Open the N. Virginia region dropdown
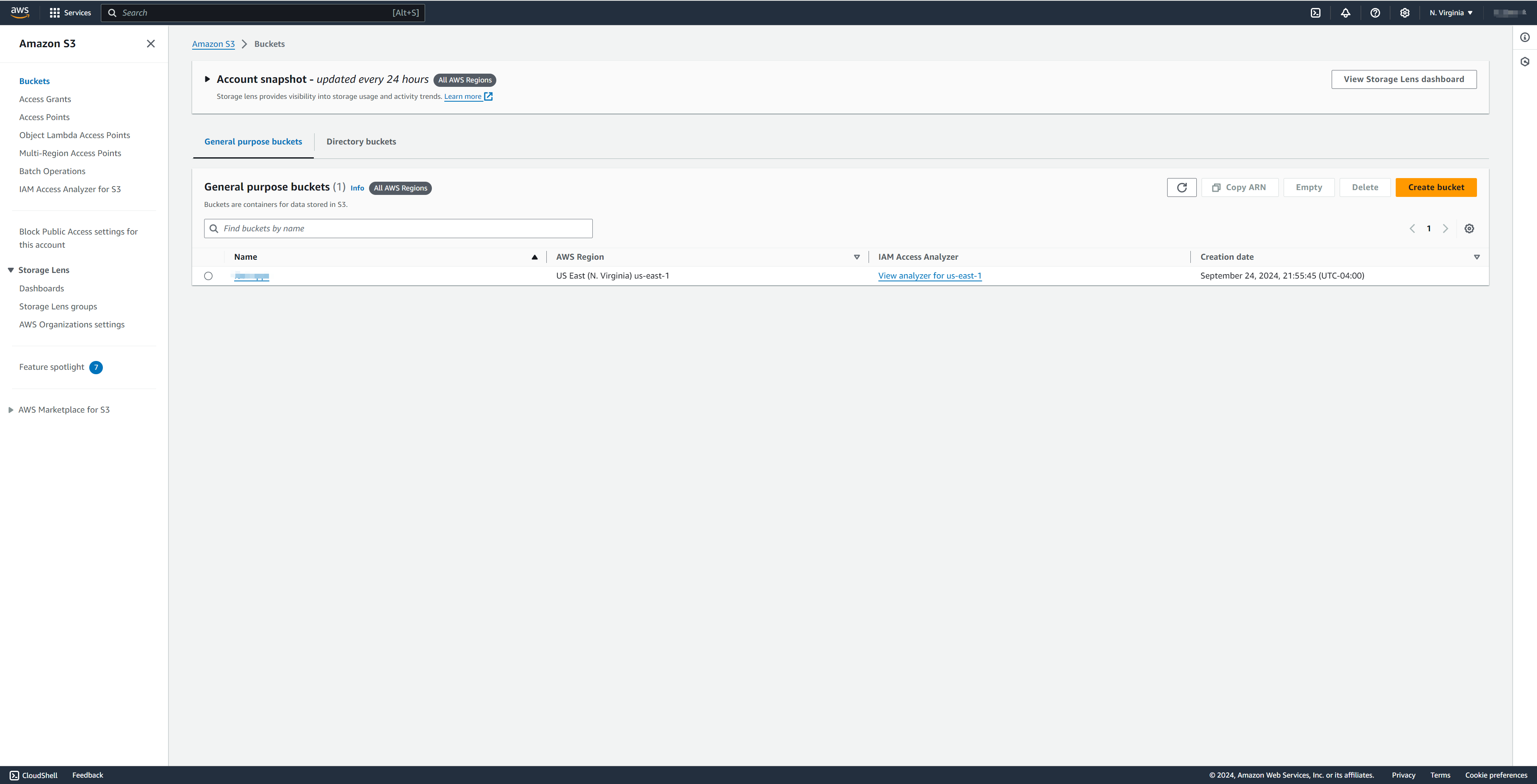Viewport: 1537px width, 784px height. [1451, 12]
